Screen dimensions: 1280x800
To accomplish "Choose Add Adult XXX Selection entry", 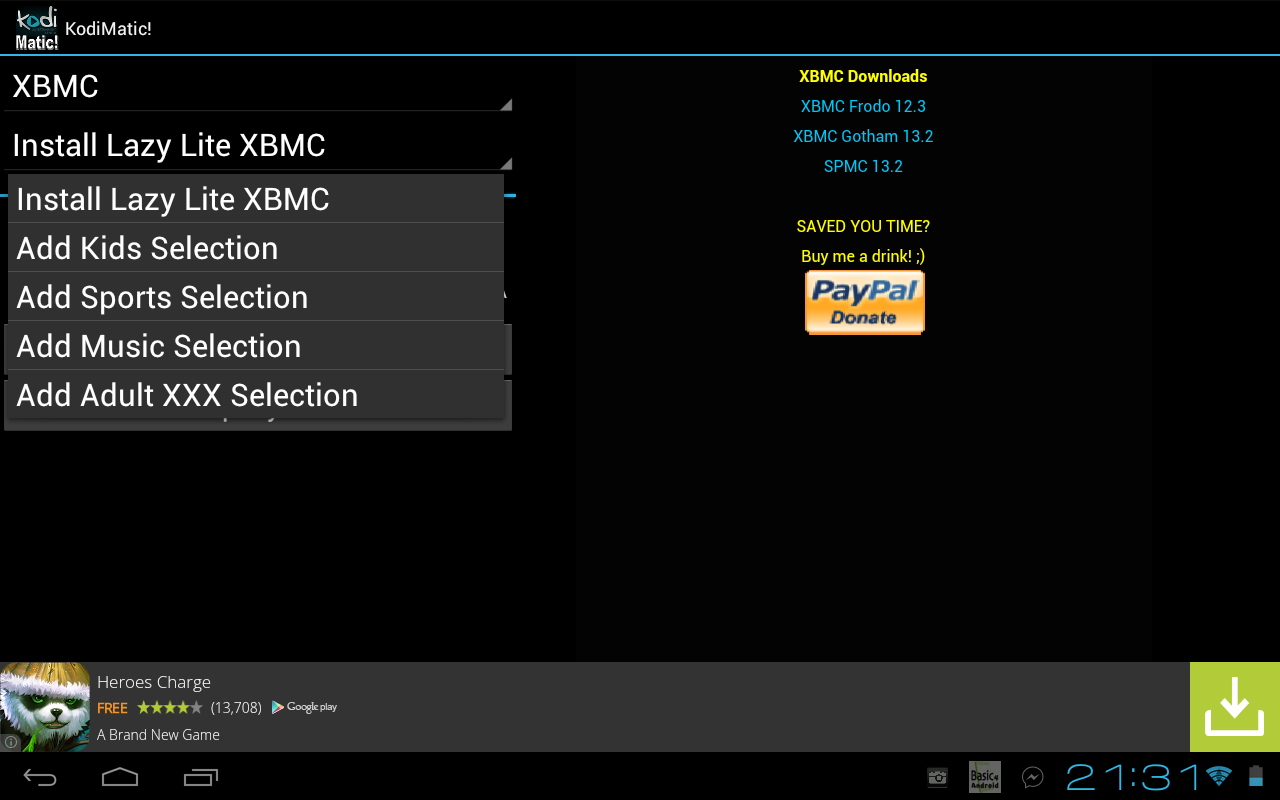I will pyautogui.click(x=256, y=395).
